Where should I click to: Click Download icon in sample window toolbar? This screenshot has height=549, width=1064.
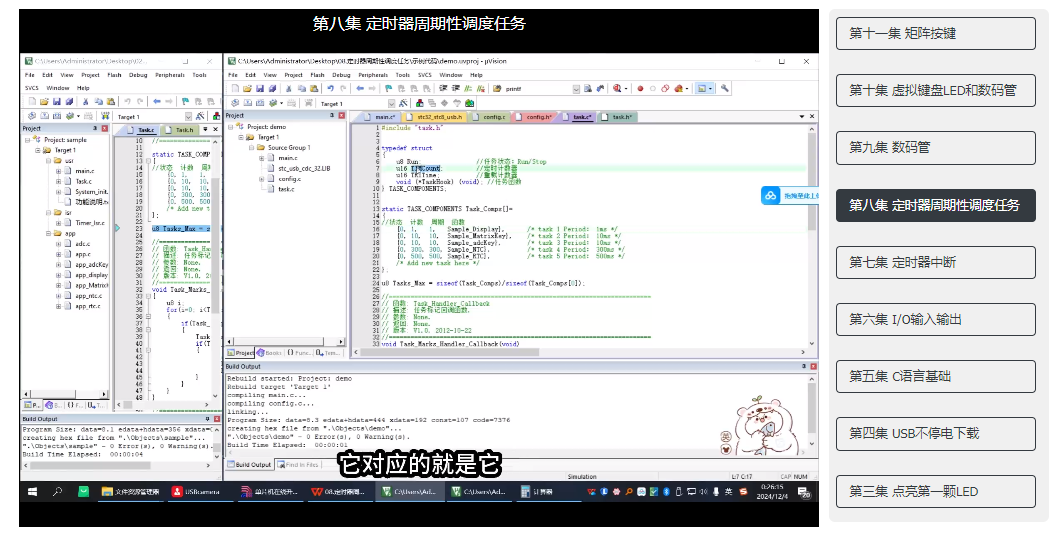[105, 116]
